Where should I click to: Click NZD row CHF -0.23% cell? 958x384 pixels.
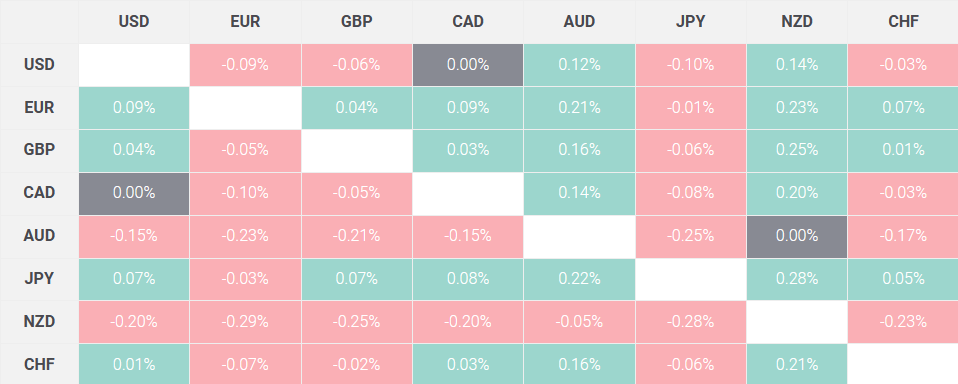coord(902,321)
